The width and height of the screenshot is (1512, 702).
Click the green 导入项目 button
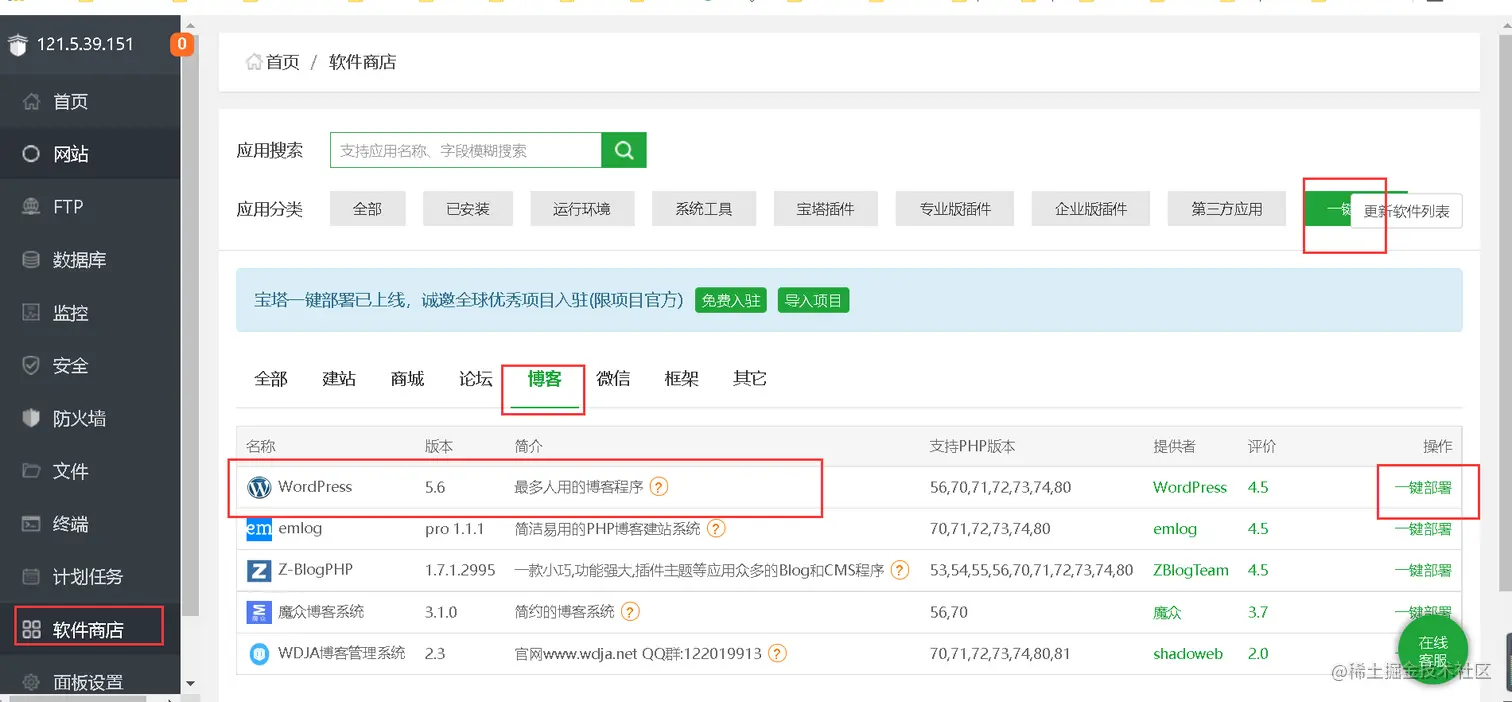pyautogui.click(x=813, y=300)
